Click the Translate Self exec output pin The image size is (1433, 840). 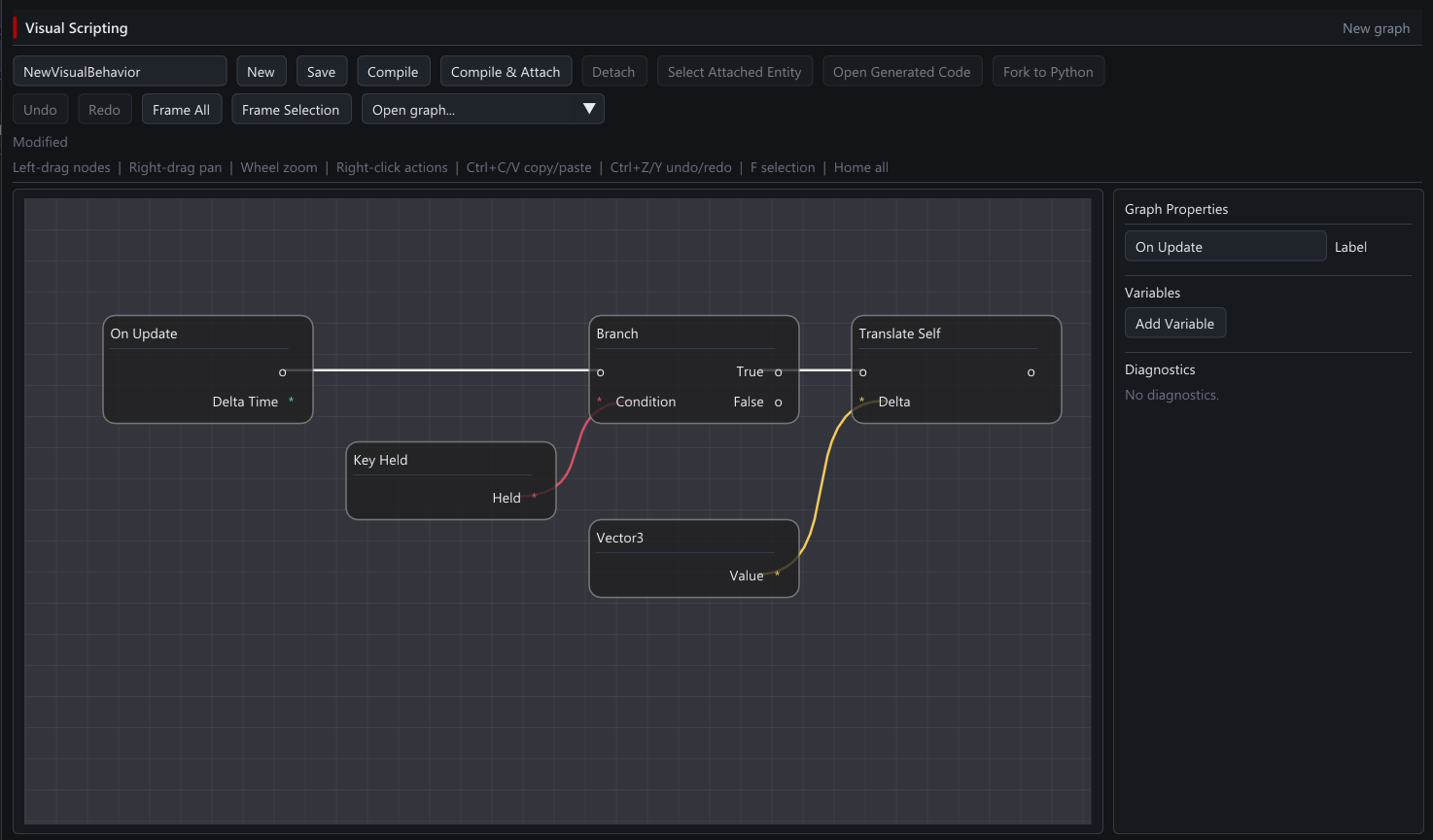(1031, 372)
